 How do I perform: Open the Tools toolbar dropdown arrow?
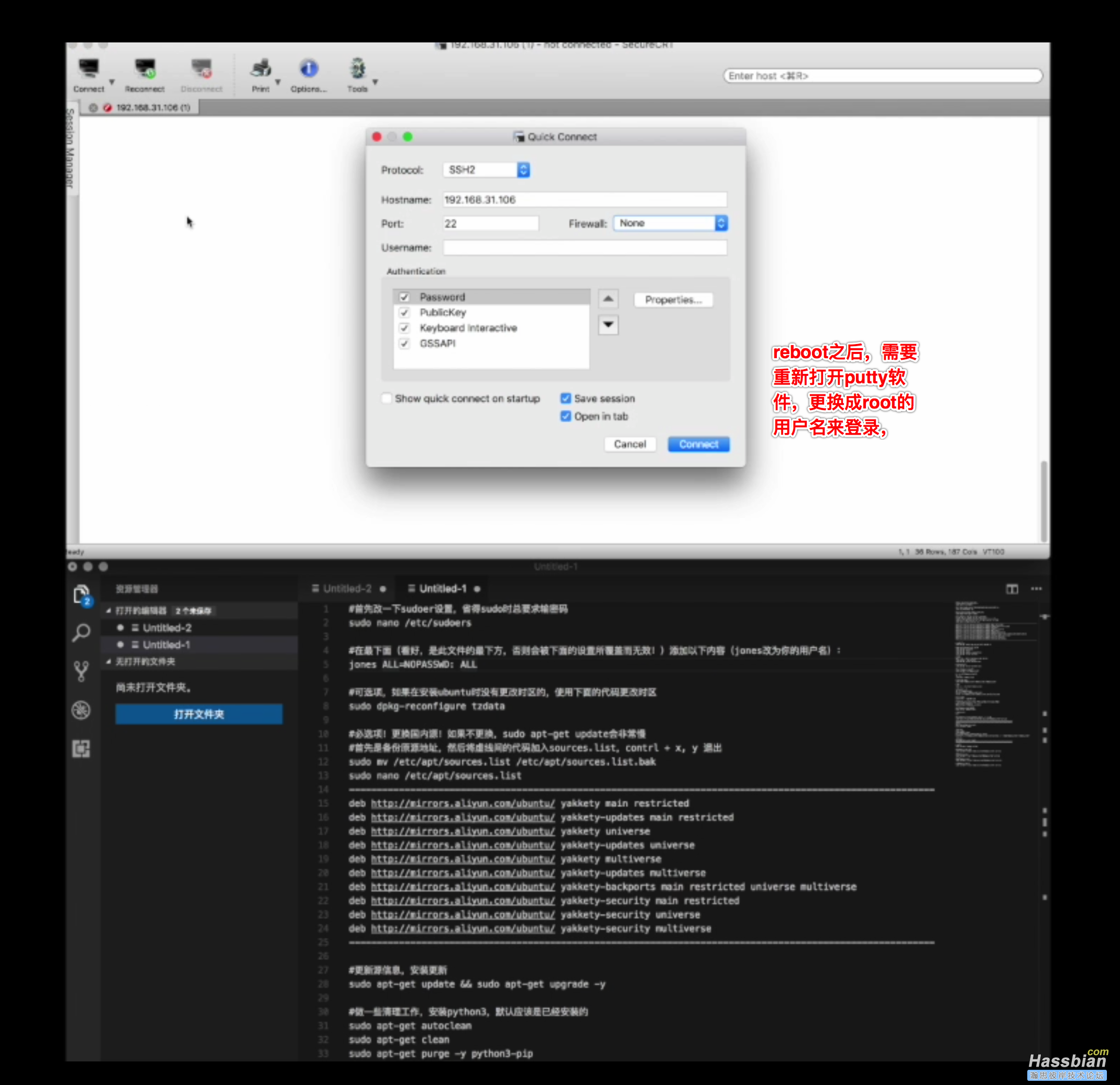pos(376,82)
